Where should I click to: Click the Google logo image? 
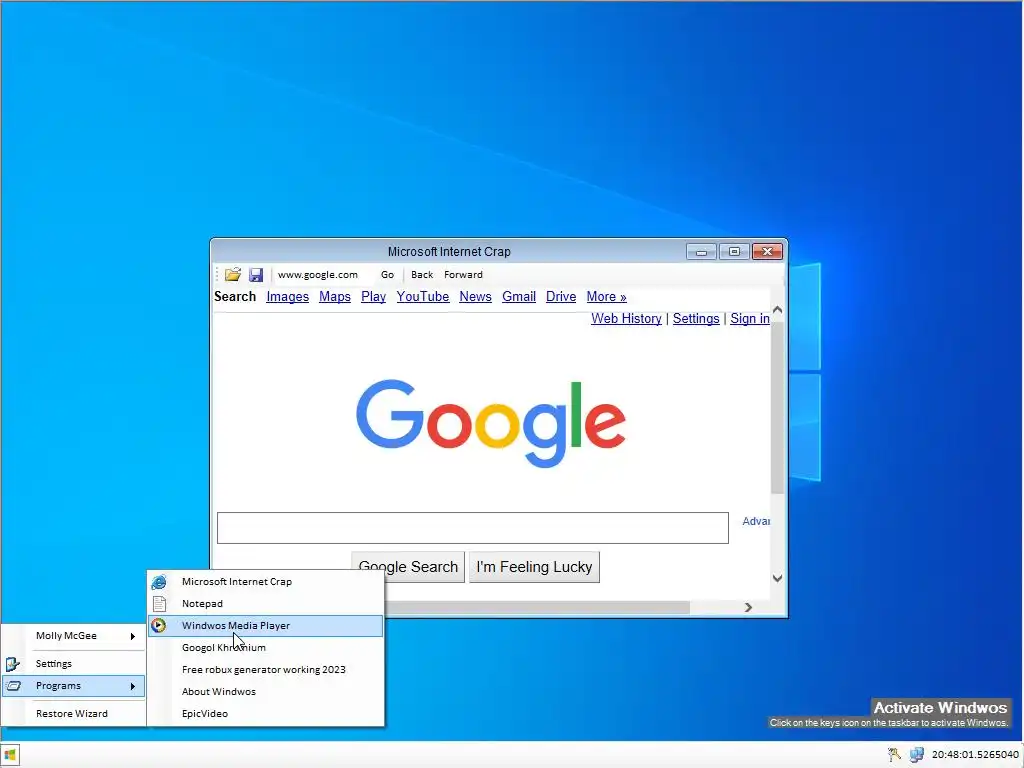pos(491,423)
